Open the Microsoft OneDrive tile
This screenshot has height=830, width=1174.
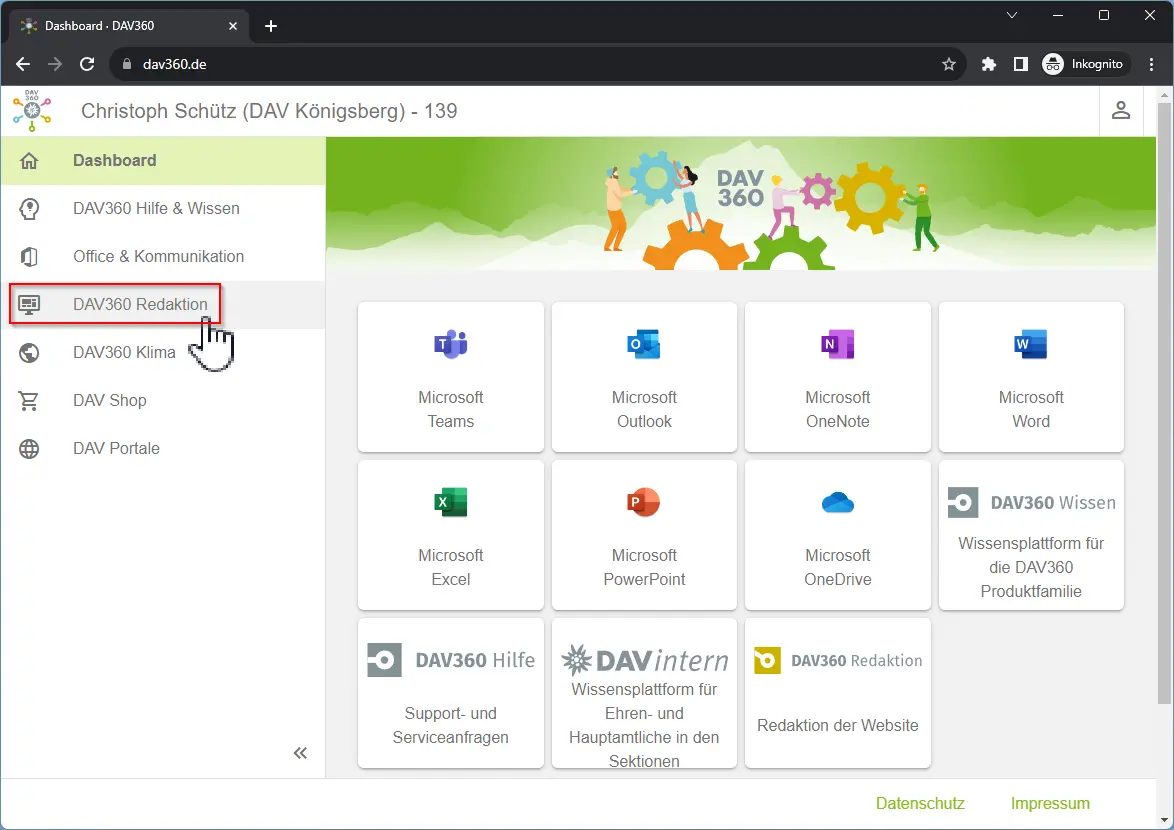pos(837,535)
